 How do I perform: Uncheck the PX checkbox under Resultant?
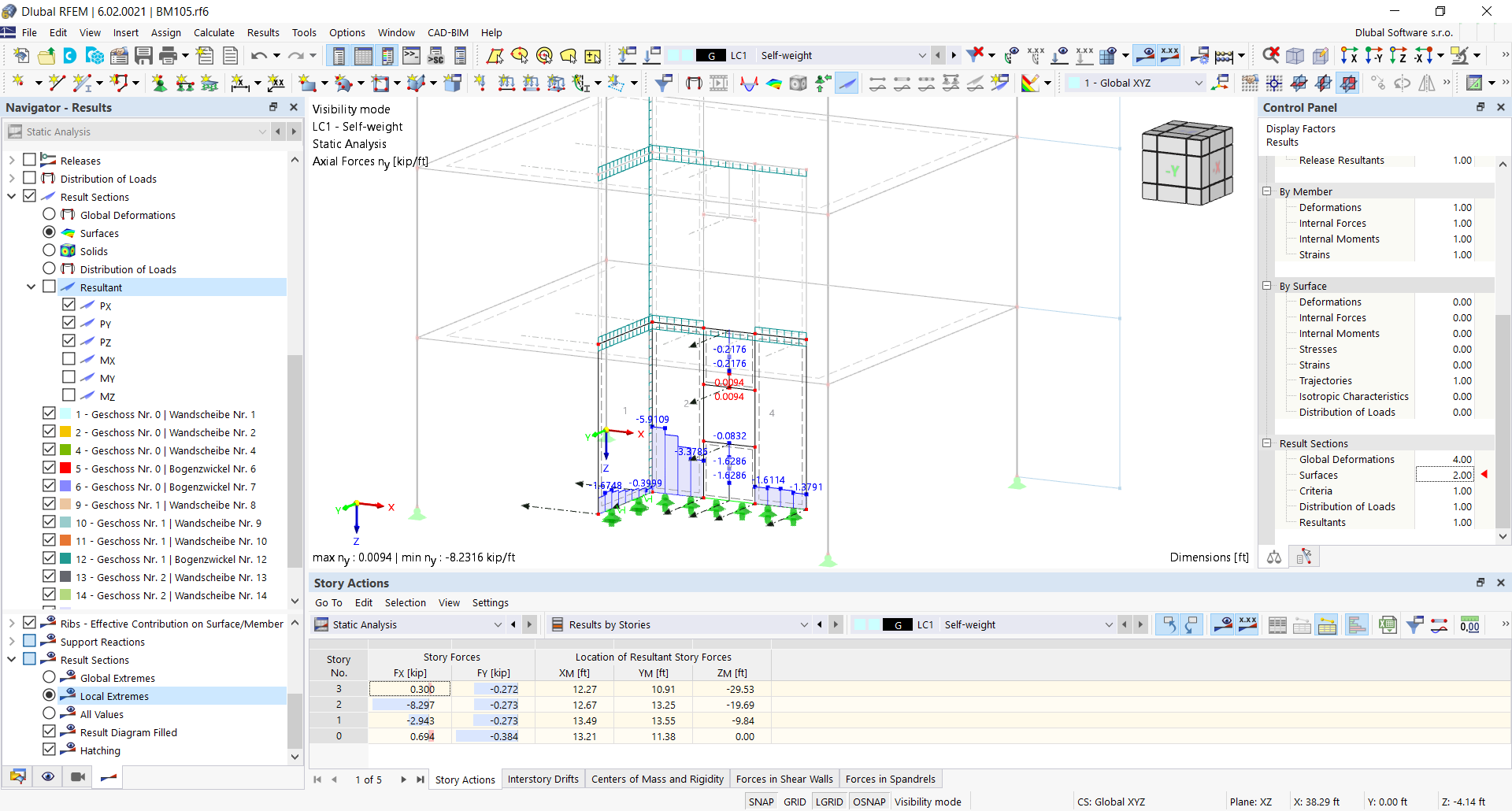[x=68, y=306]
